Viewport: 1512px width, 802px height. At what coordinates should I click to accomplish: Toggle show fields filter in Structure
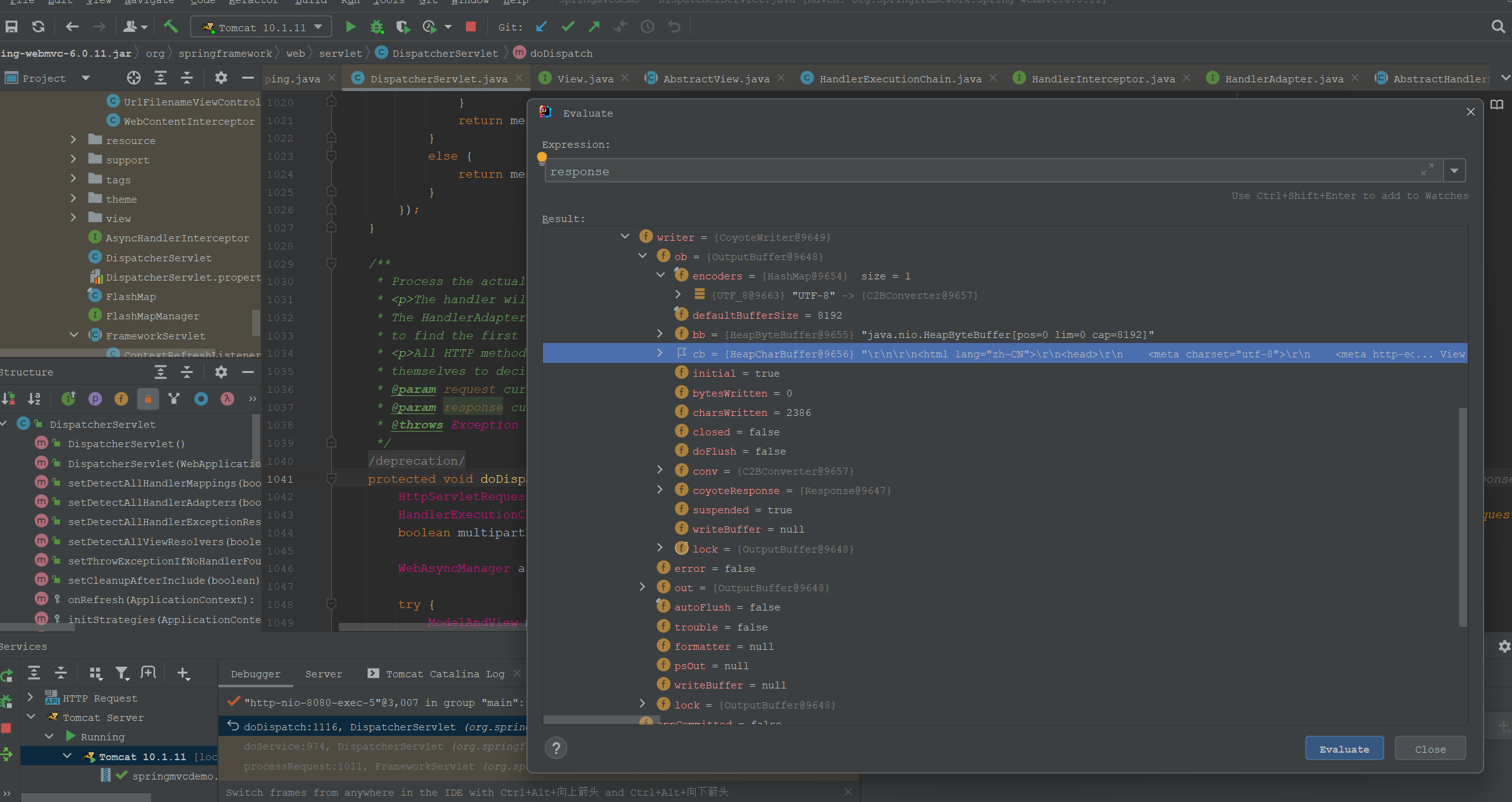(x=121, y=399)
